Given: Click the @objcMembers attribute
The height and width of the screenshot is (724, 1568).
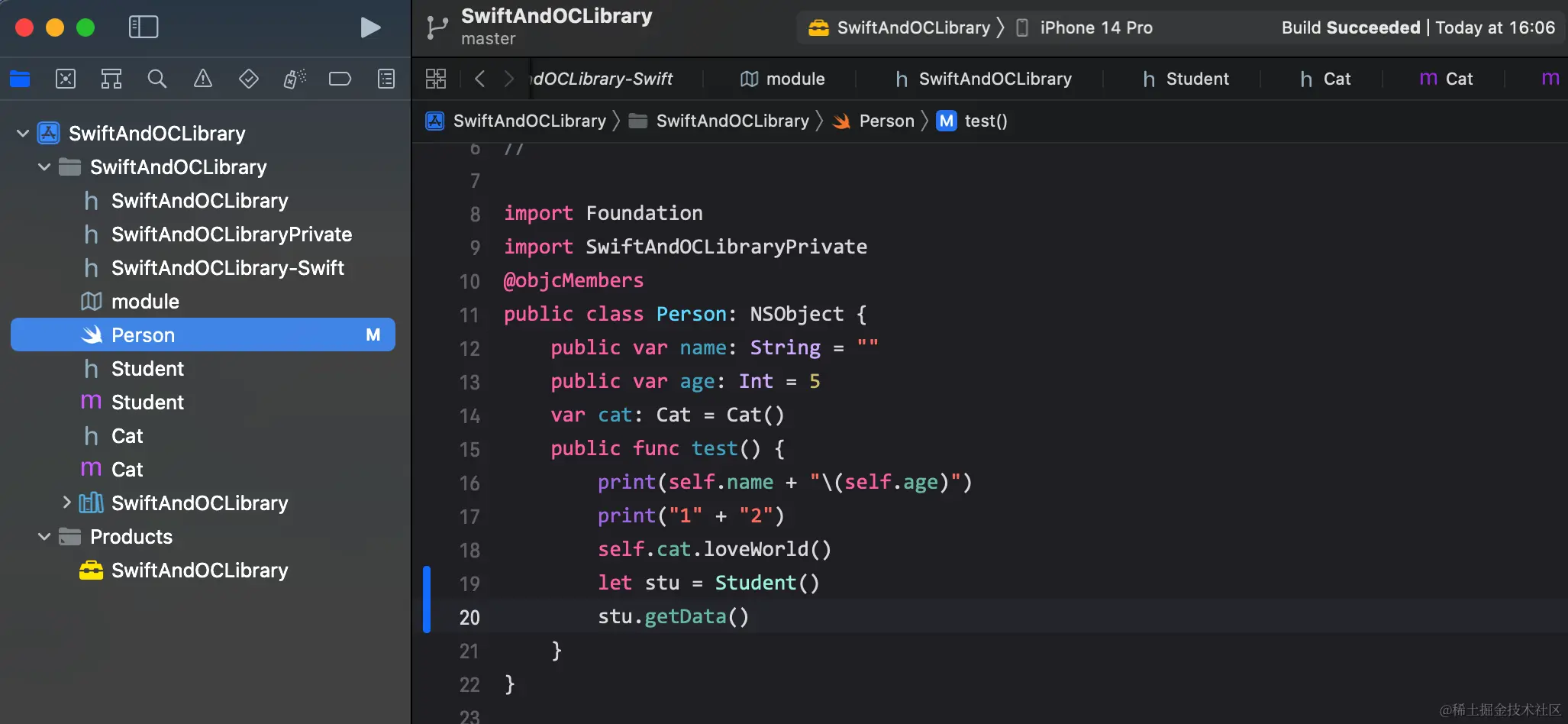Looking at the screenshot, I should pyautogui.click(x=573, y=280).
